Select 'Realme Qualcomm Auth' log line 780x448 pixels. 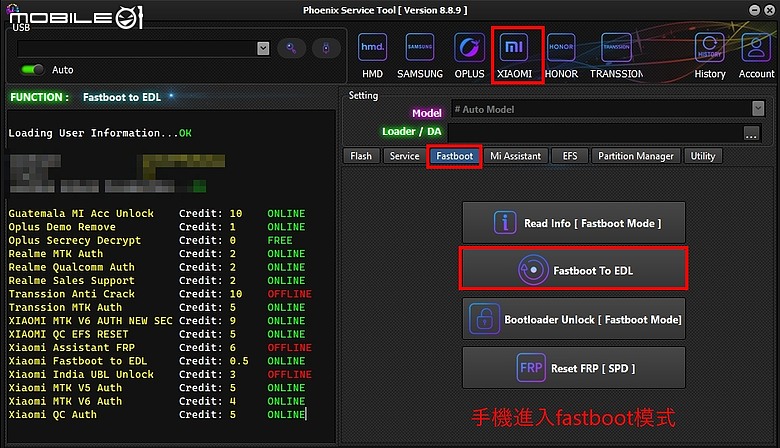157,267
